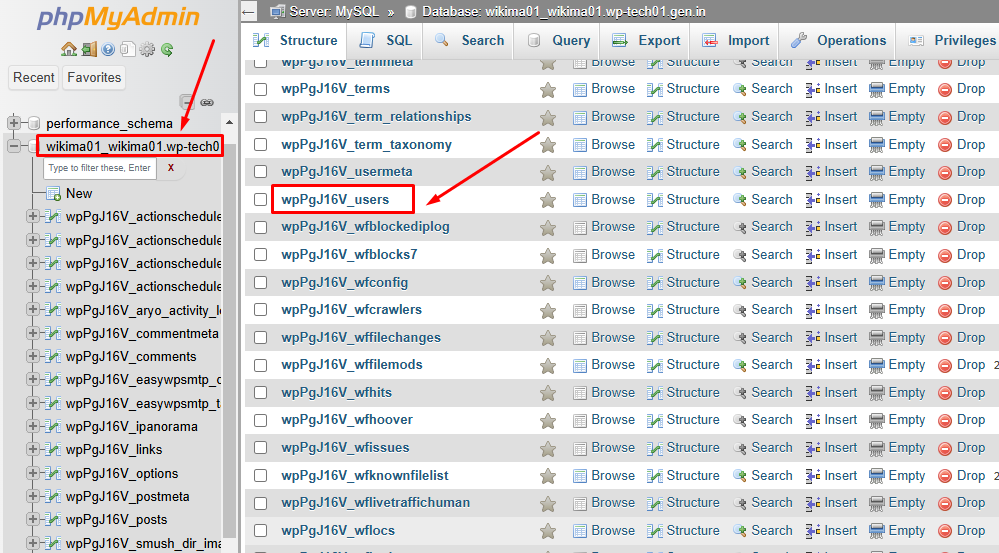Open the phpMyAdmin home icon
999x553 pixels.
click(69, 49)
